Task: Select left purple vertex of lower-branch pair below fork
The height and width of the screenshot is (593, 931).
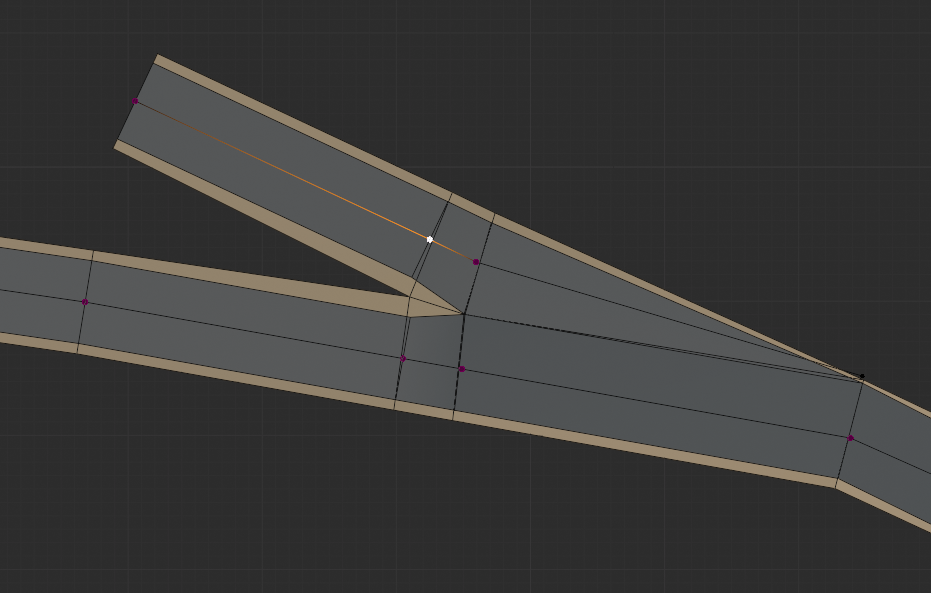Action: (x=403, y=358)
